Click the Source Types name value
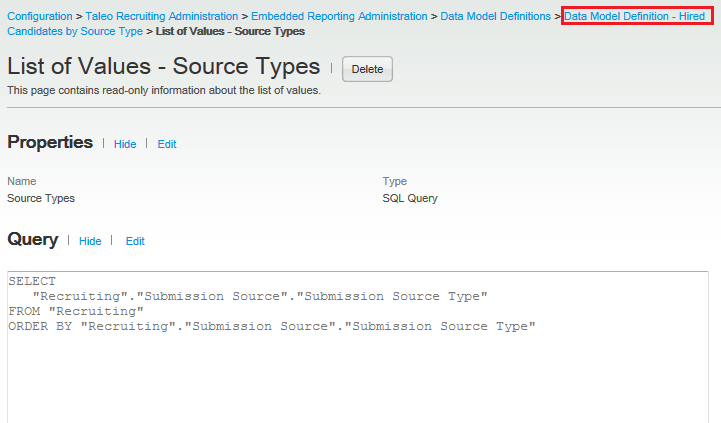721x423 pixels. click(x=41, y=198)
